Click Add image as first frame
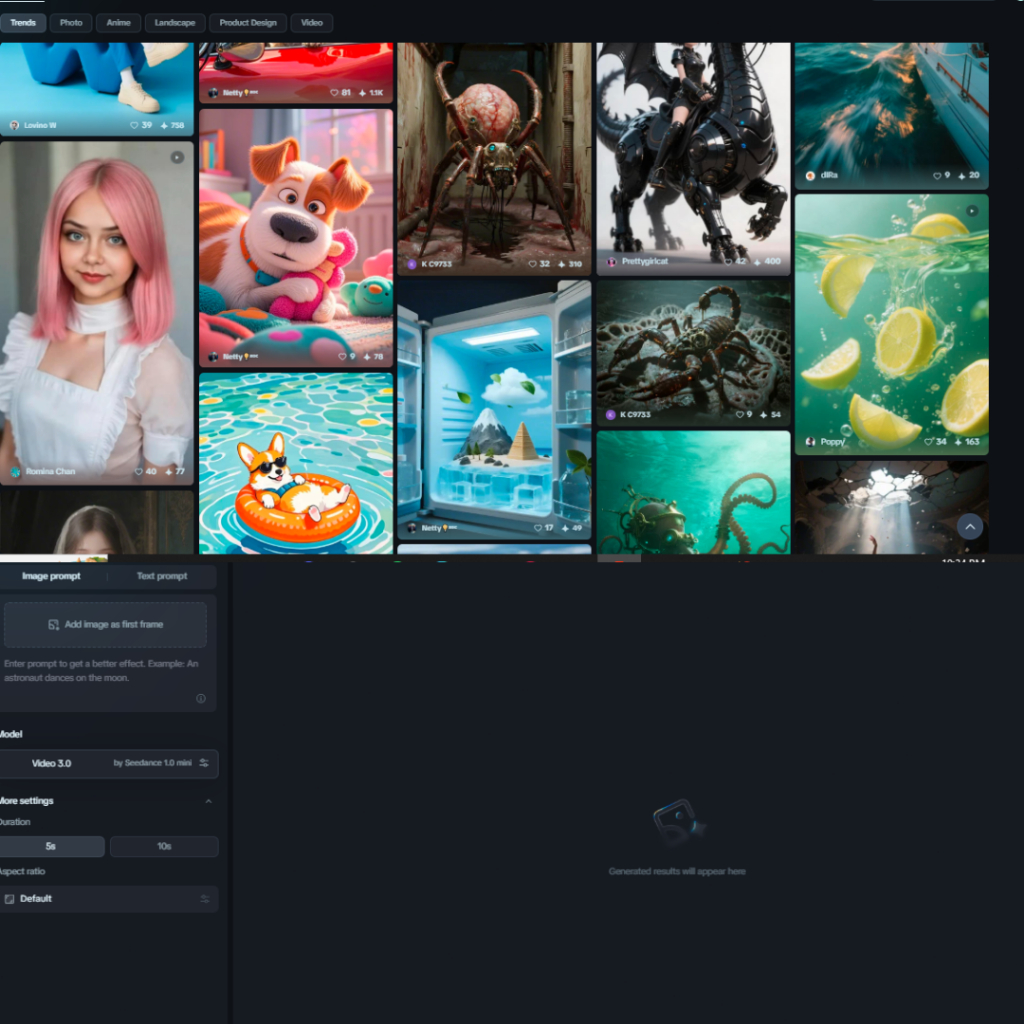1024x1024 pixels. [106, 625]
